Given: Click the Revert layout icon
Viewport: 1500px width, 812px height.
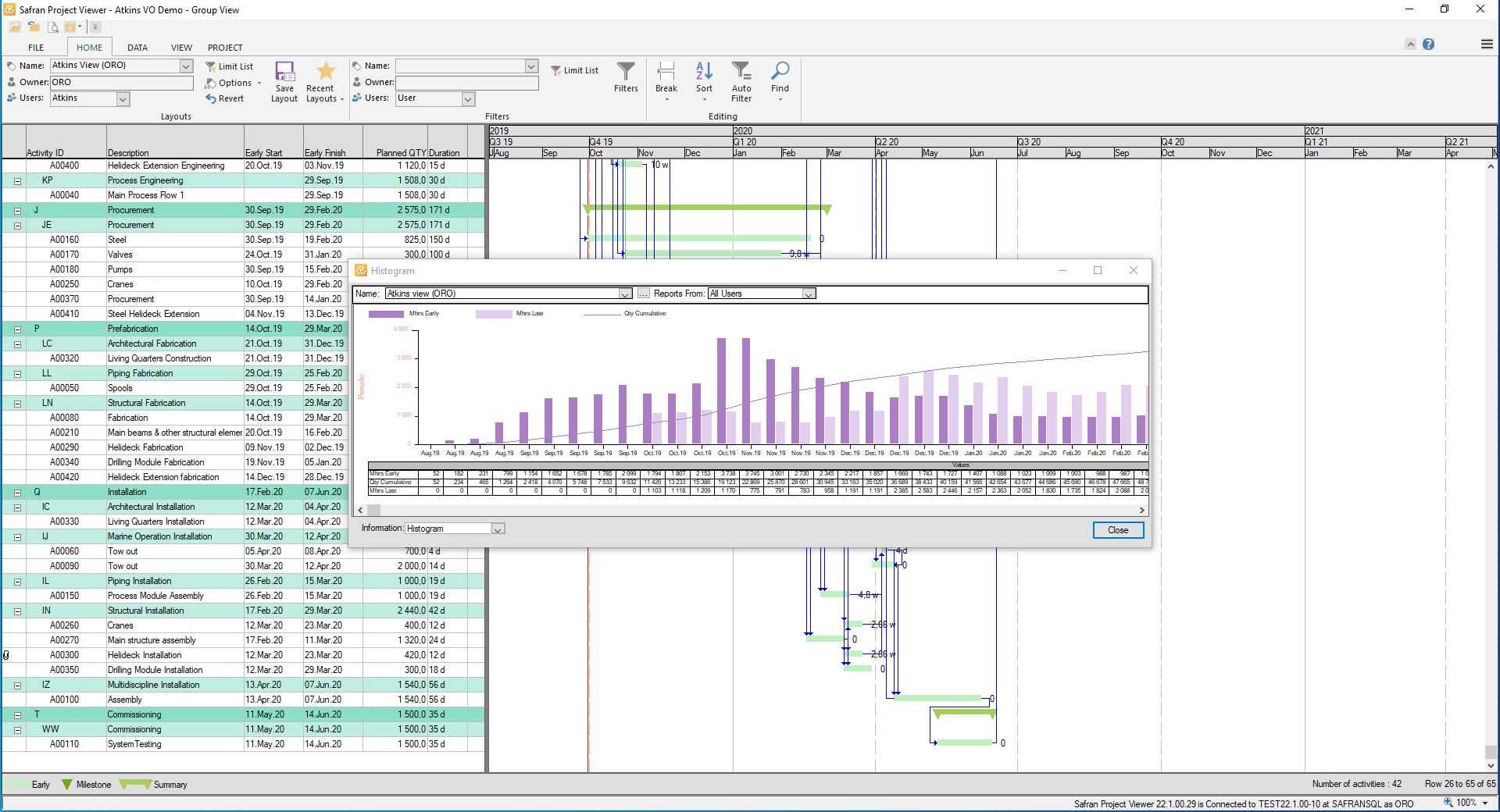Looking at the screenshot, I should click(211, 98).
